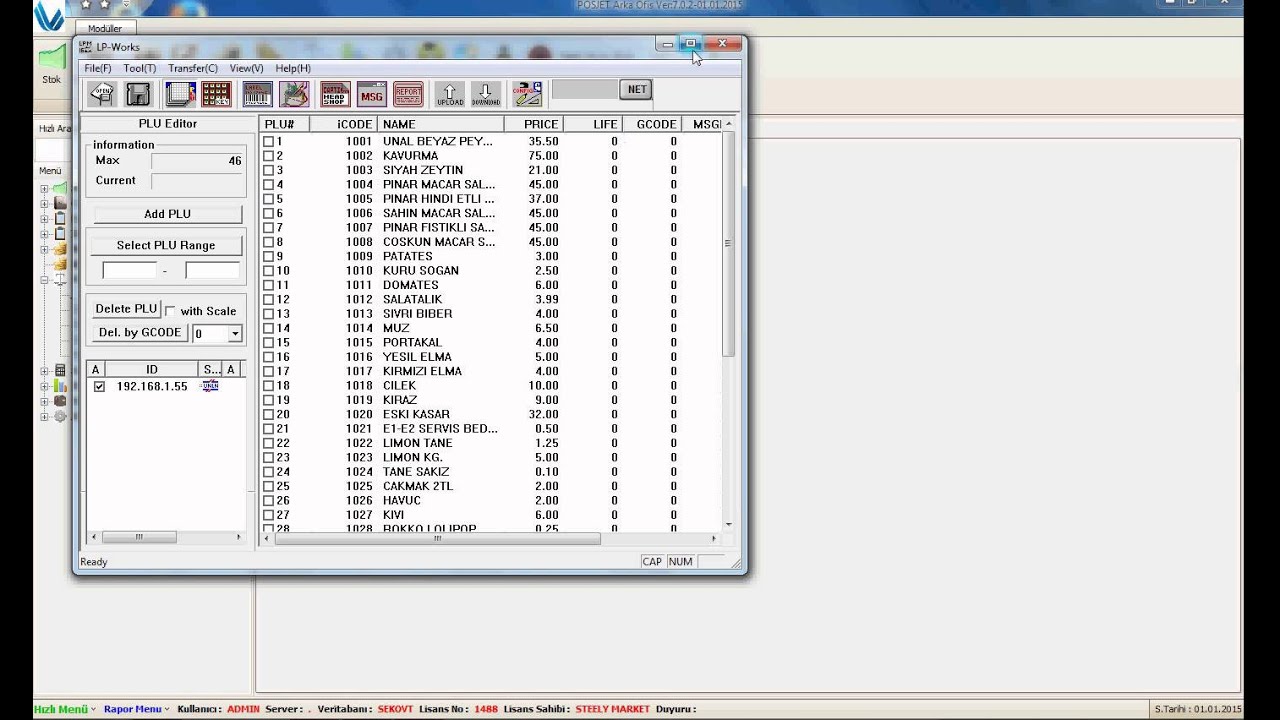Image resolution: width=1280 pixels, height=720 pixels.
Task: Click the Select PLU Range button
Action: pyautogui.click(x=166, y=245)
